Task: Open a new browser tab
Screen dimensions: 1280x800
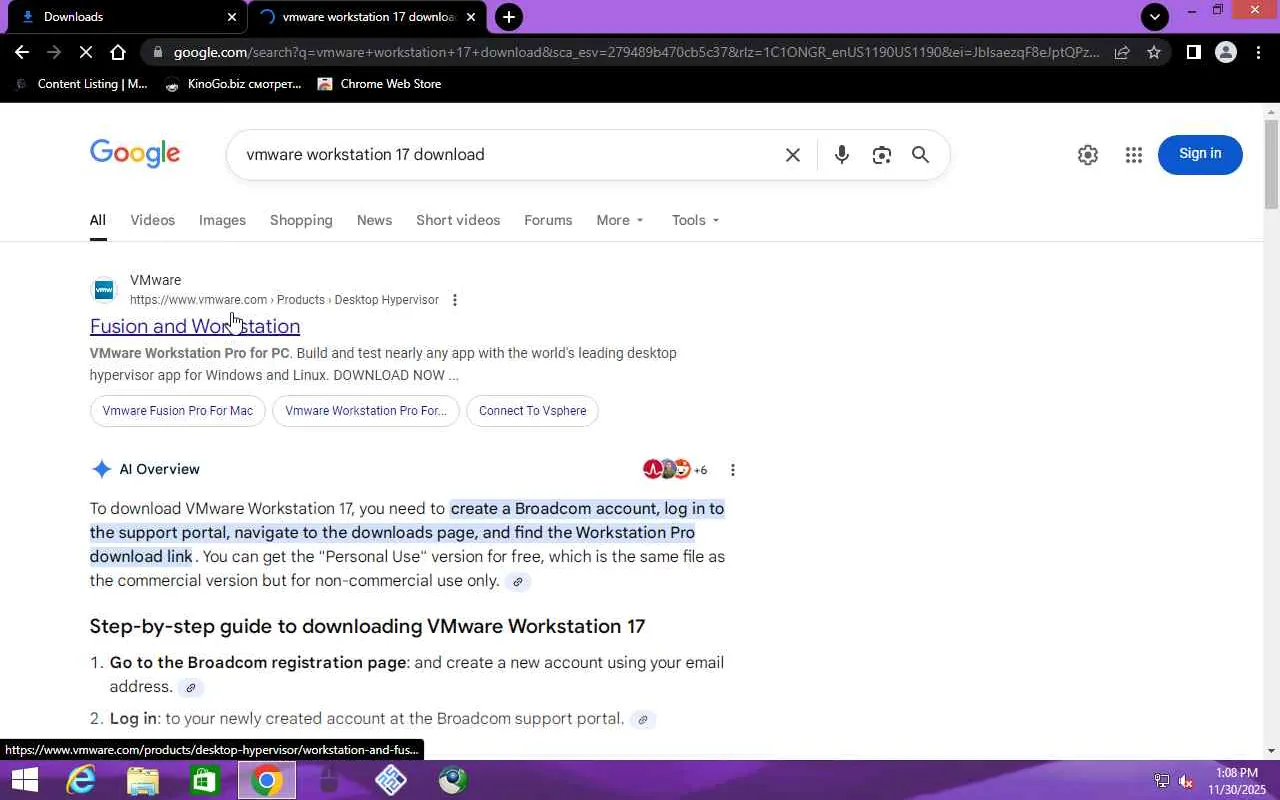Action: [x=509, y=16]
